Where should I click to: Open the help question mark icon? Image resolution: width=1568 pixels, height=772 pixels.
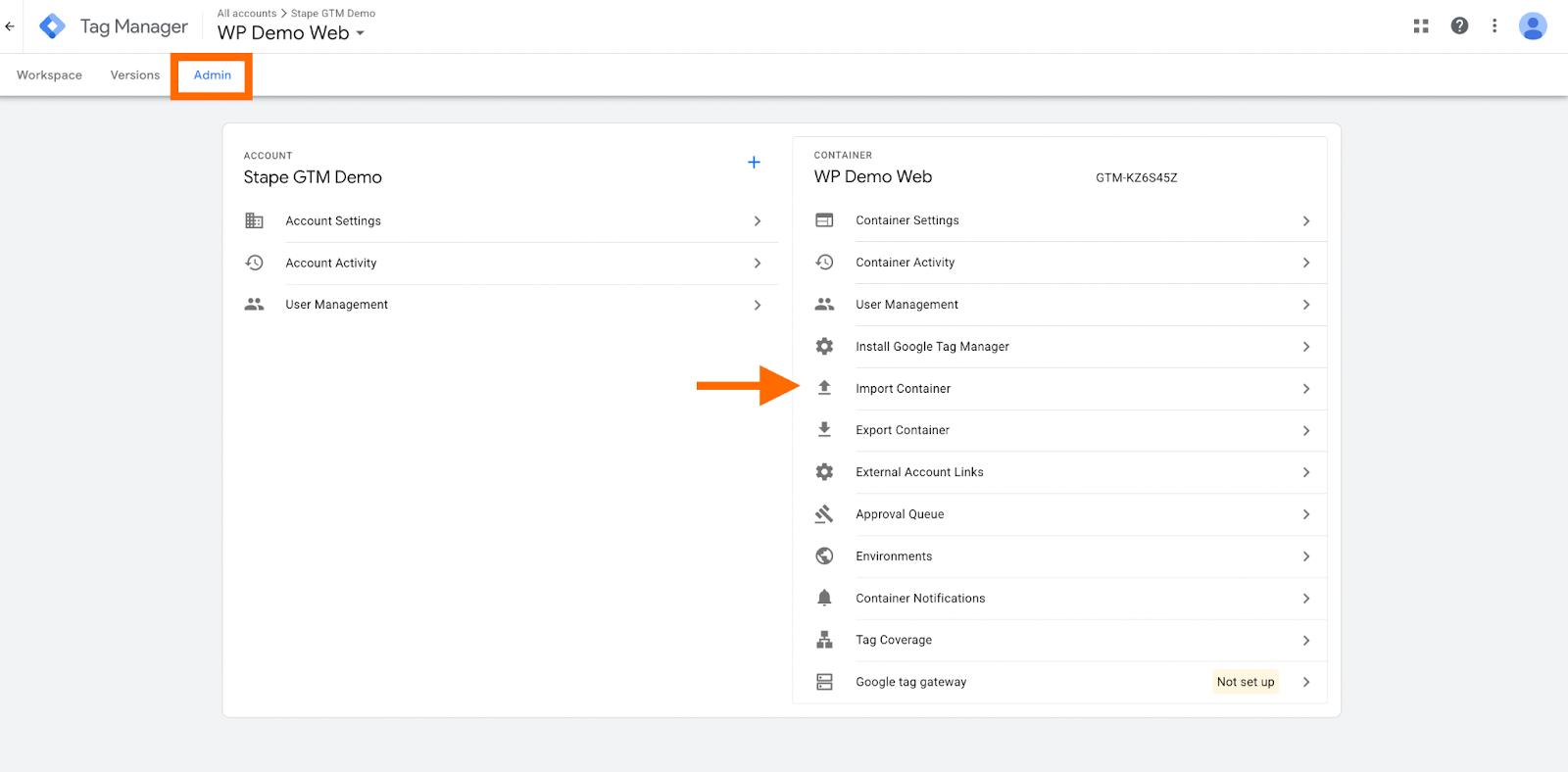[x=1459, y=26]
